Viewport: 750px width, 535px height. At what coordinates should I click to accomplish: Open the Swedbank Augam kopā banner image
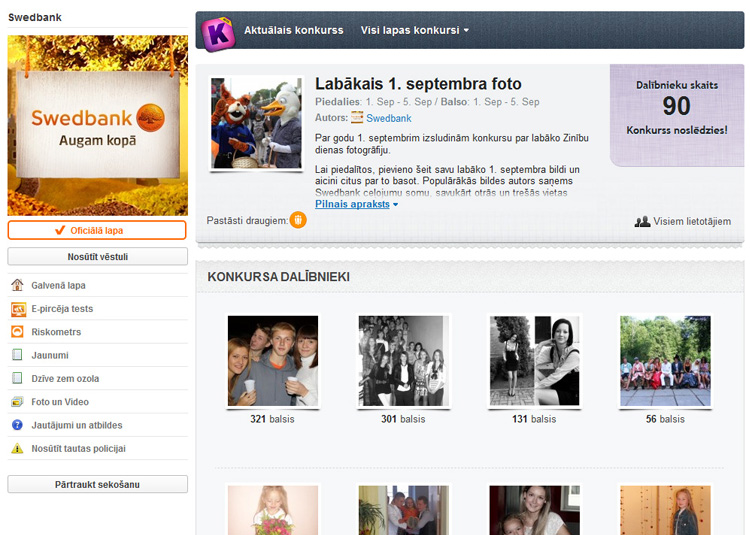(x=98, y=125)
